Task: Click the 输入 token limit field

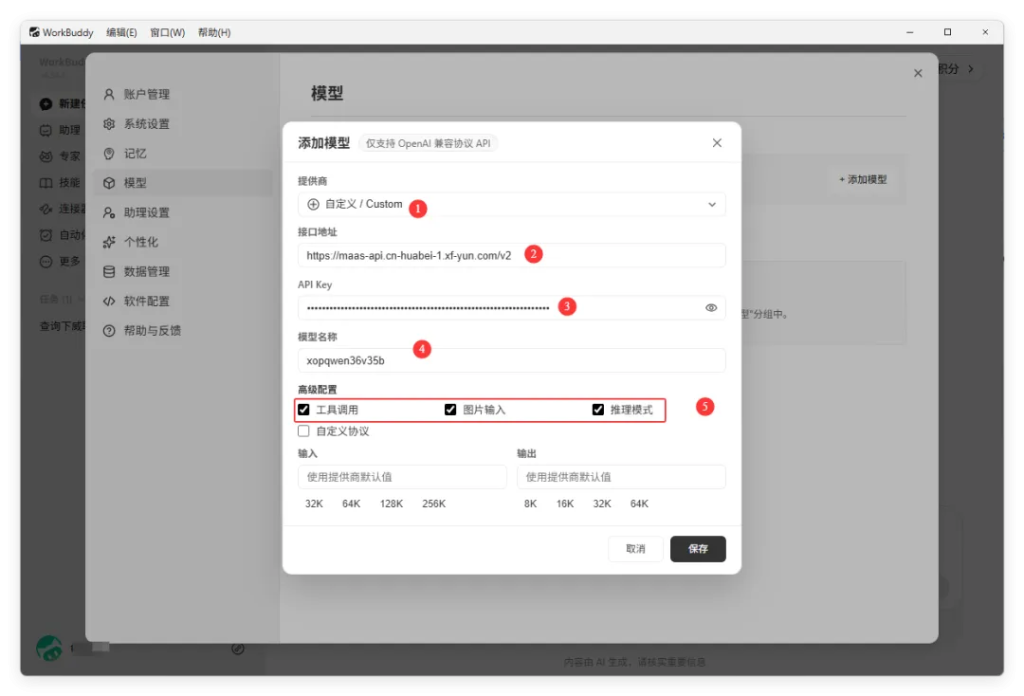Action: click(x=402, y=477)
